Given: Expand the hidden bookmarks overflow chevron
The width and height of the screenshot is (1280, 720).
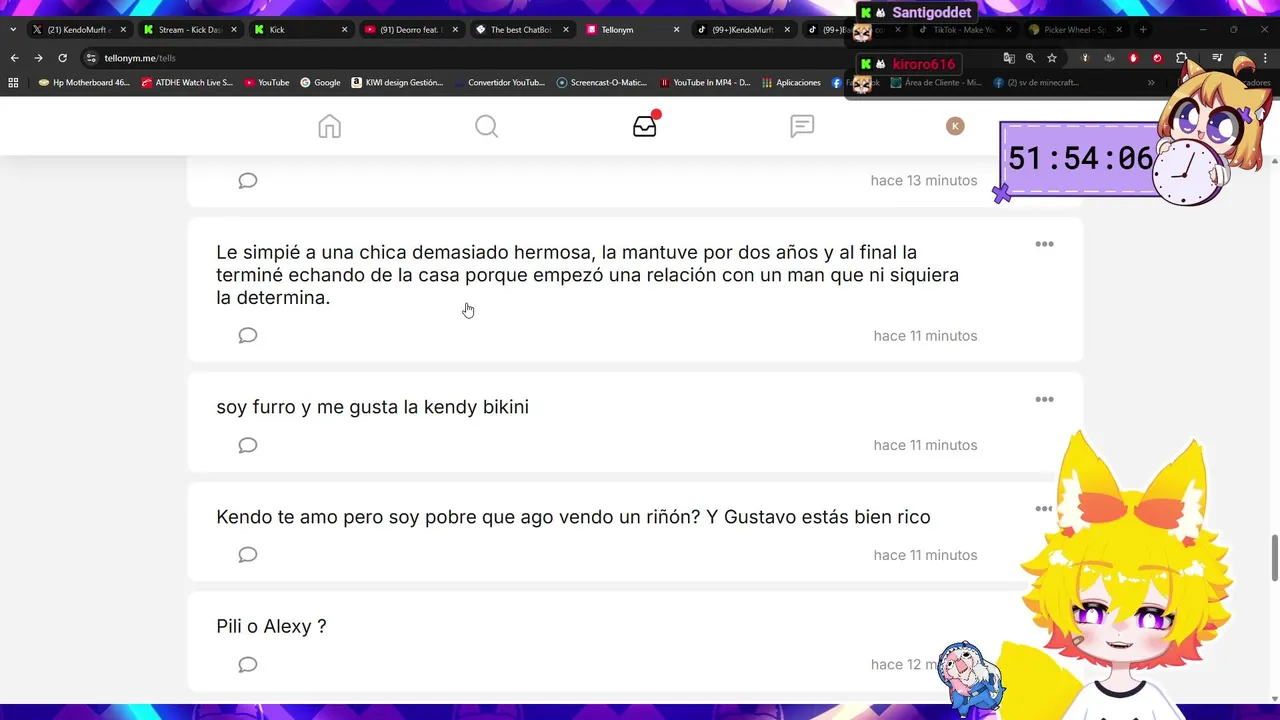Looking at the screenshot, I should [x=1151, y=83].
